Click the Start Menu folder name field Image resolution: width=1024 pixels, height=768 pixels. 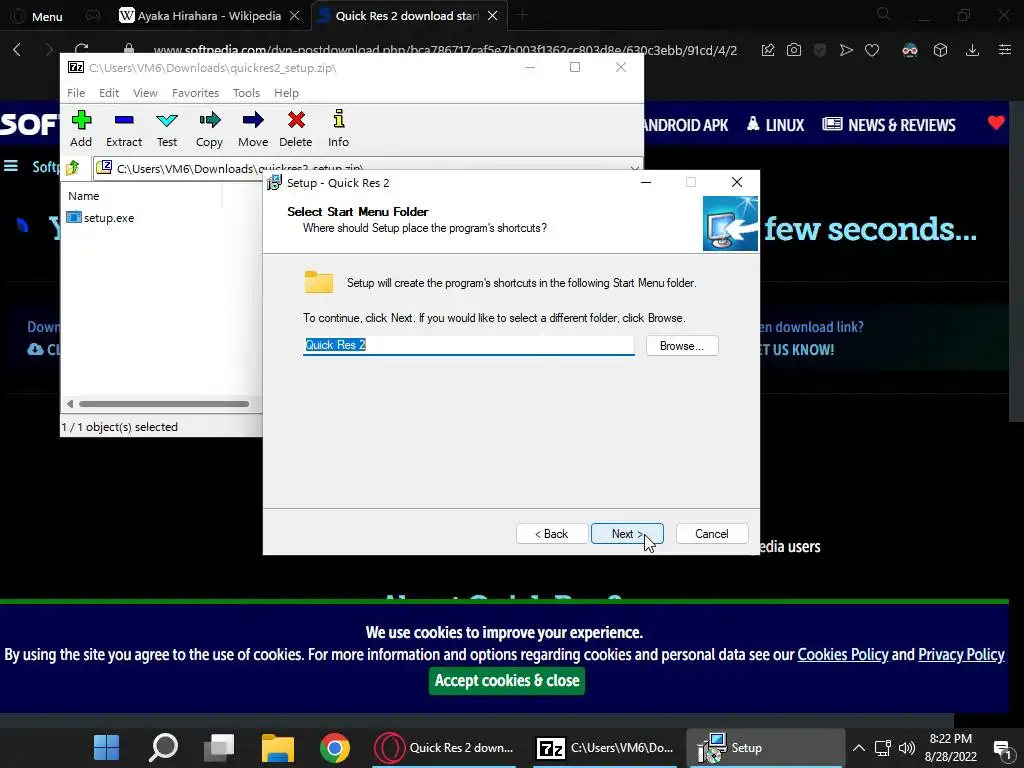(468, 345)
